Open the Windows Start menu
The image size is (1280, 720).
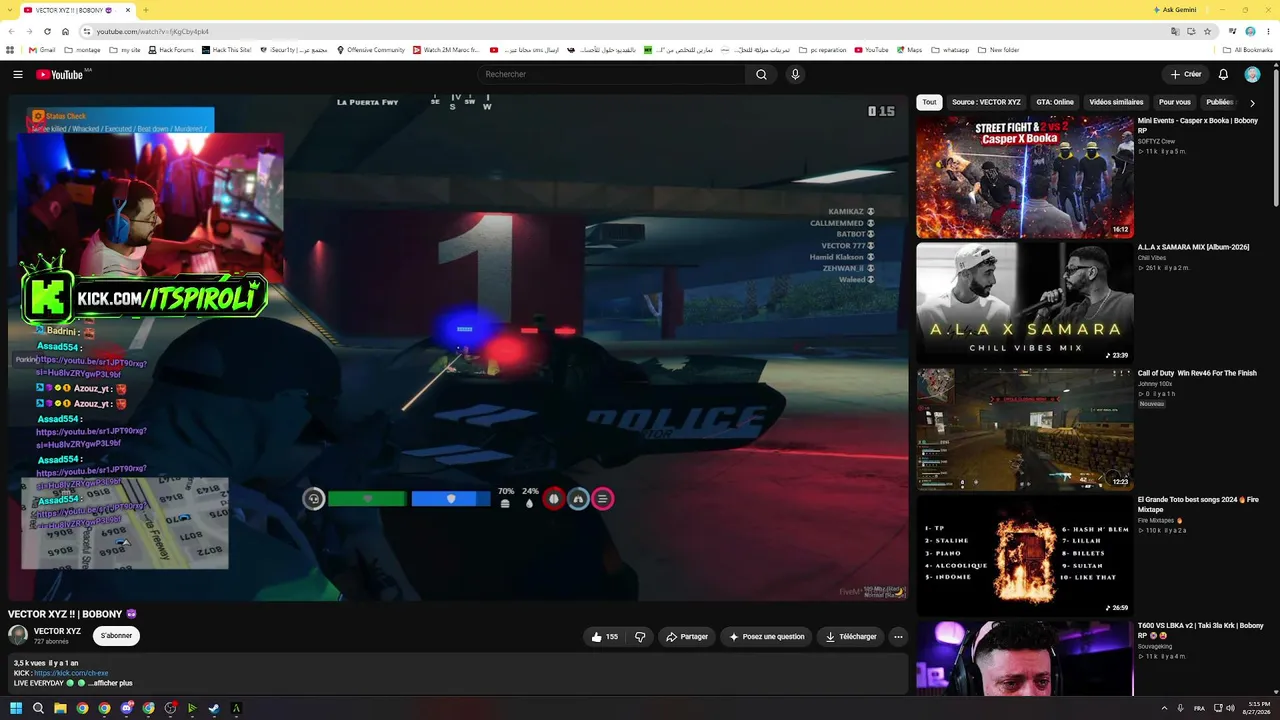tap(16, 708)
